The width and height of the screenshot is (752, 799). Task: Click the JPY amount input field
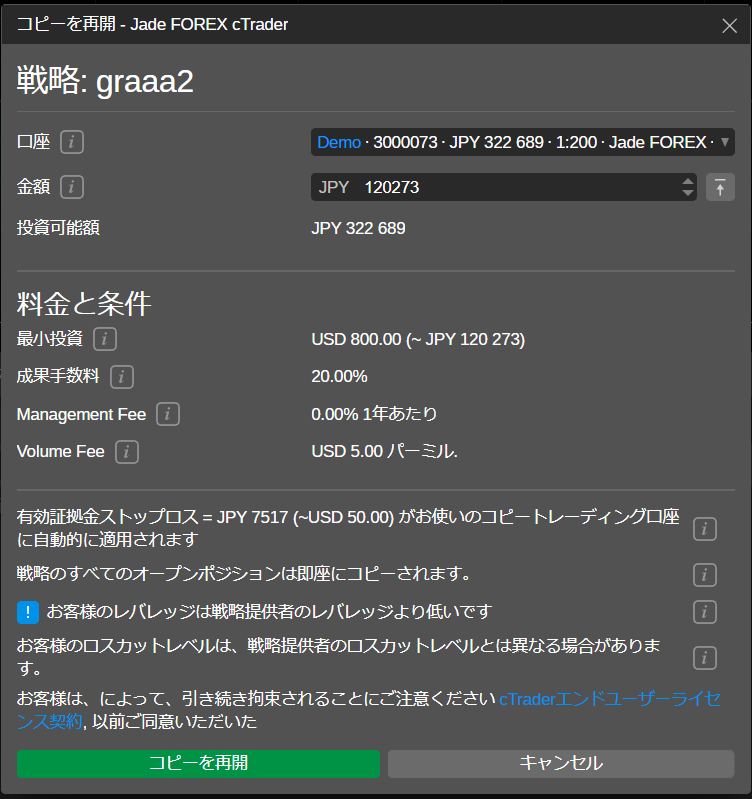coord(500,187)
